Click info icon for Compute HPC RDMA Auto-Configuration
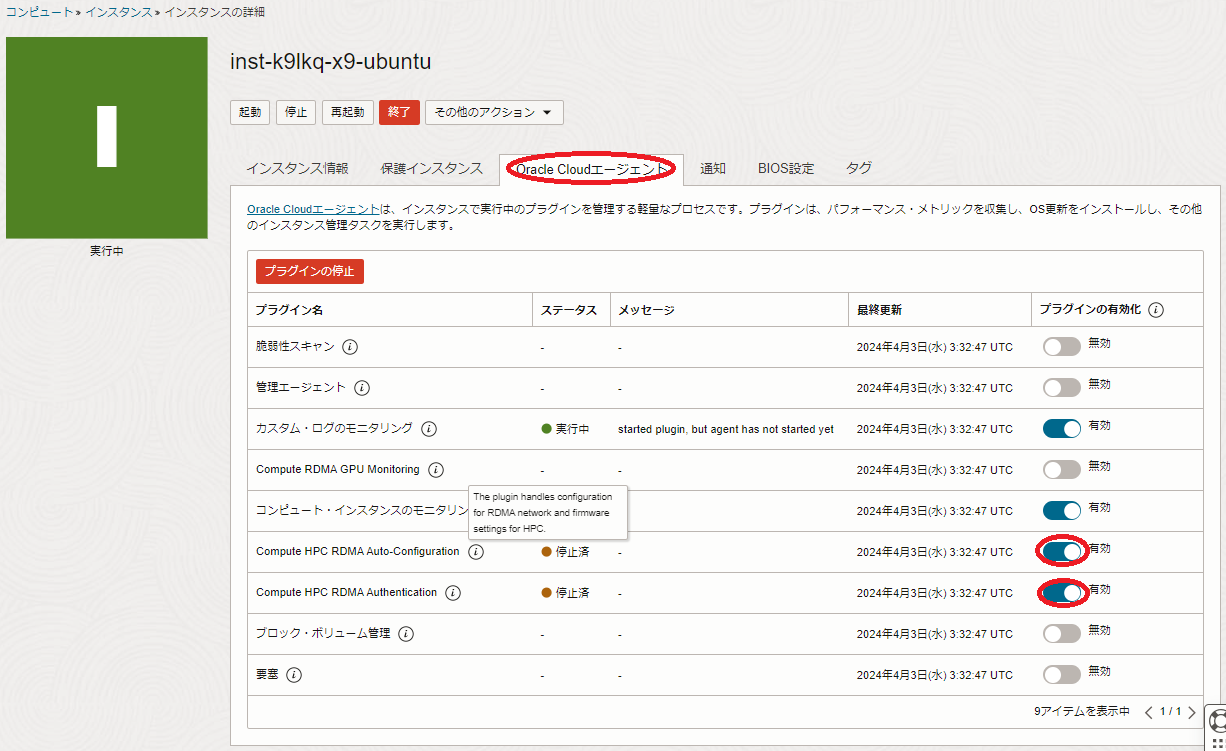 tap(476, 552)
